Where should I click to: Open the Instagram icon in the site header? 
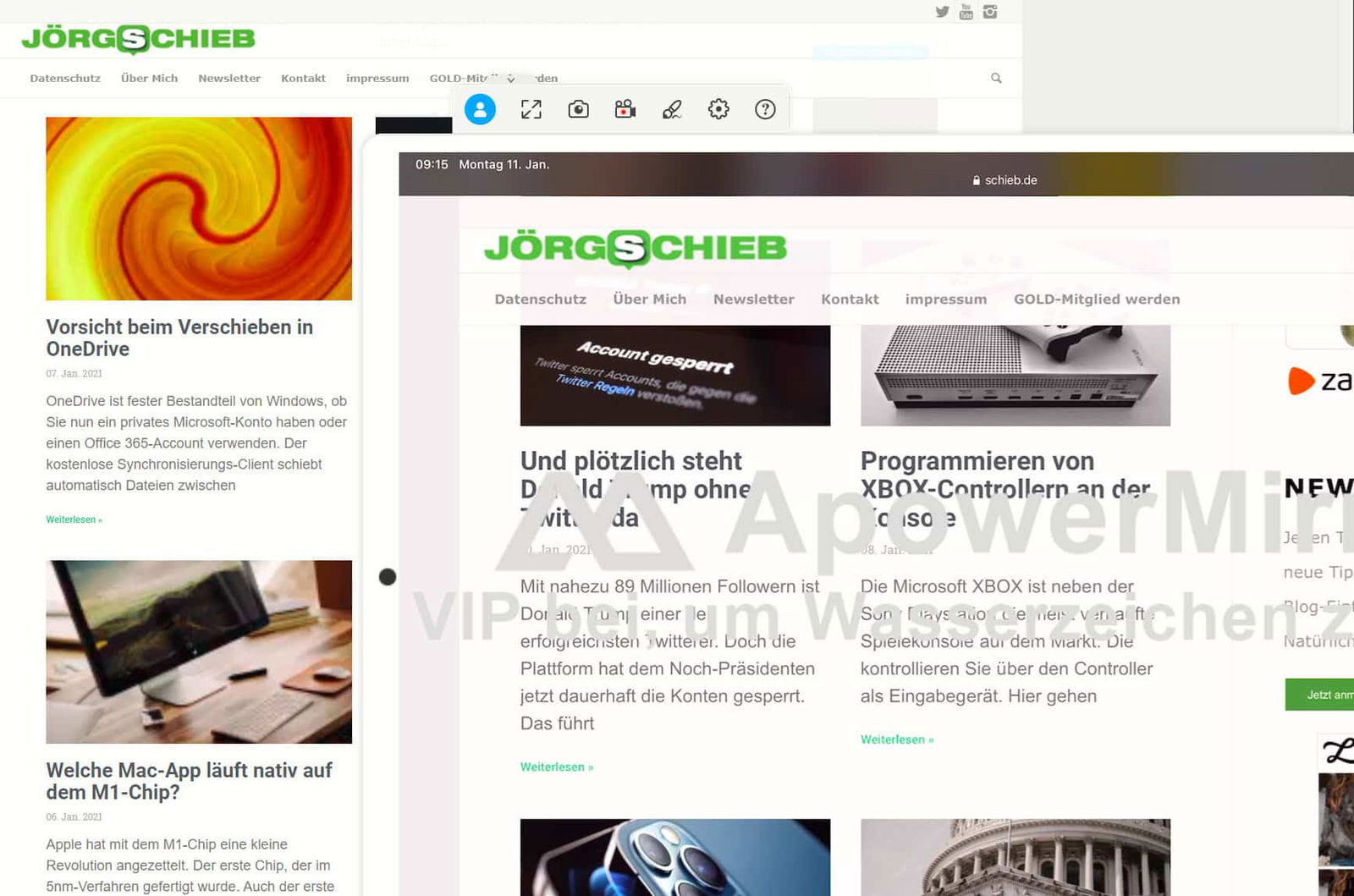tap(990, 11)
